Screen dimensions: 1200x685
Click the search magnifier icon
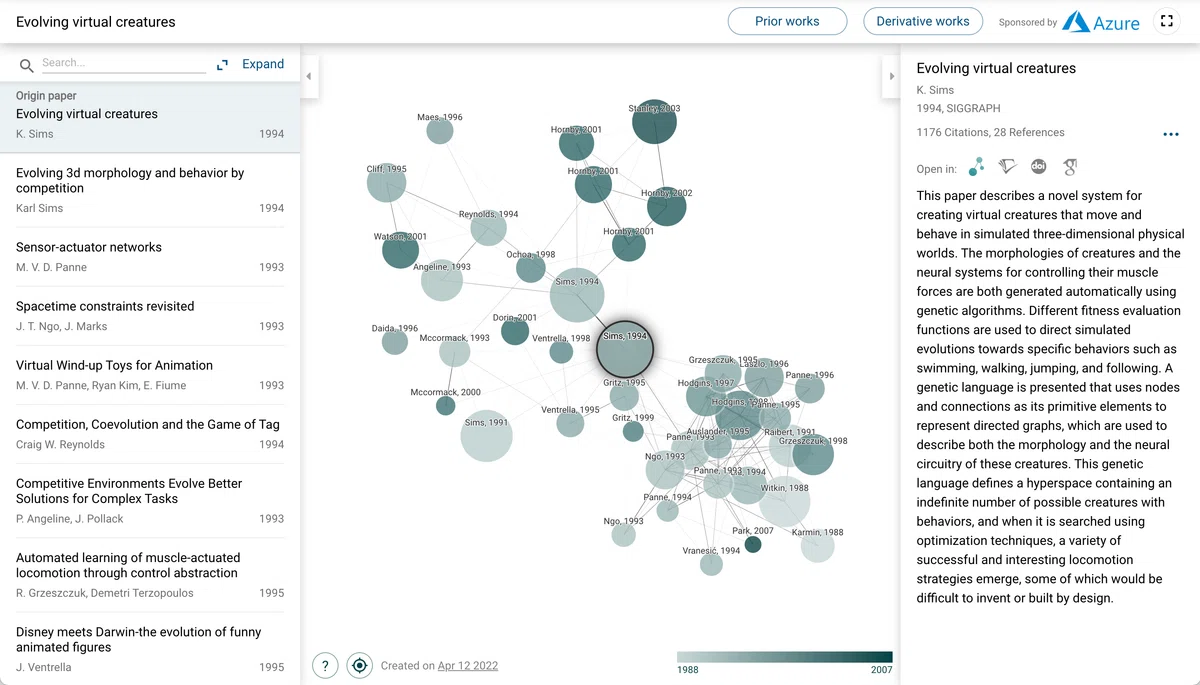[27, 66]
